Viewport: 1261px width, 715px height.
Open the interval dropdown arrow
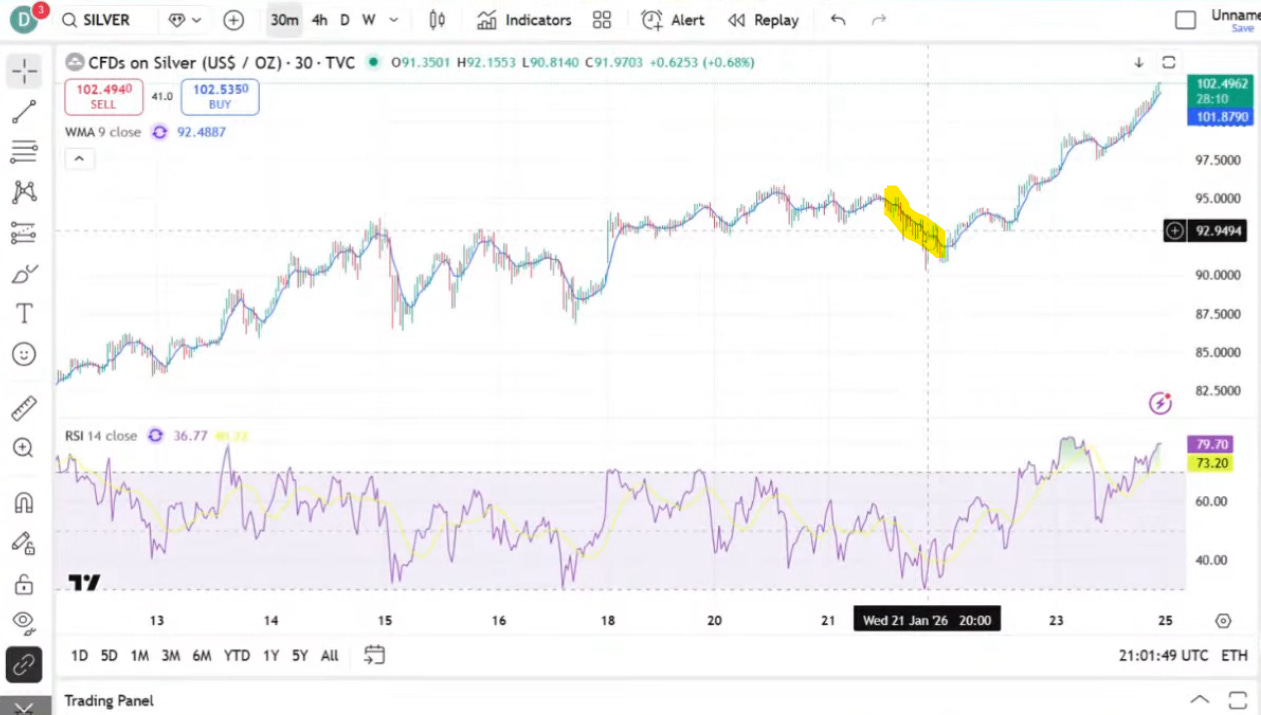click(x=393, y=20)
